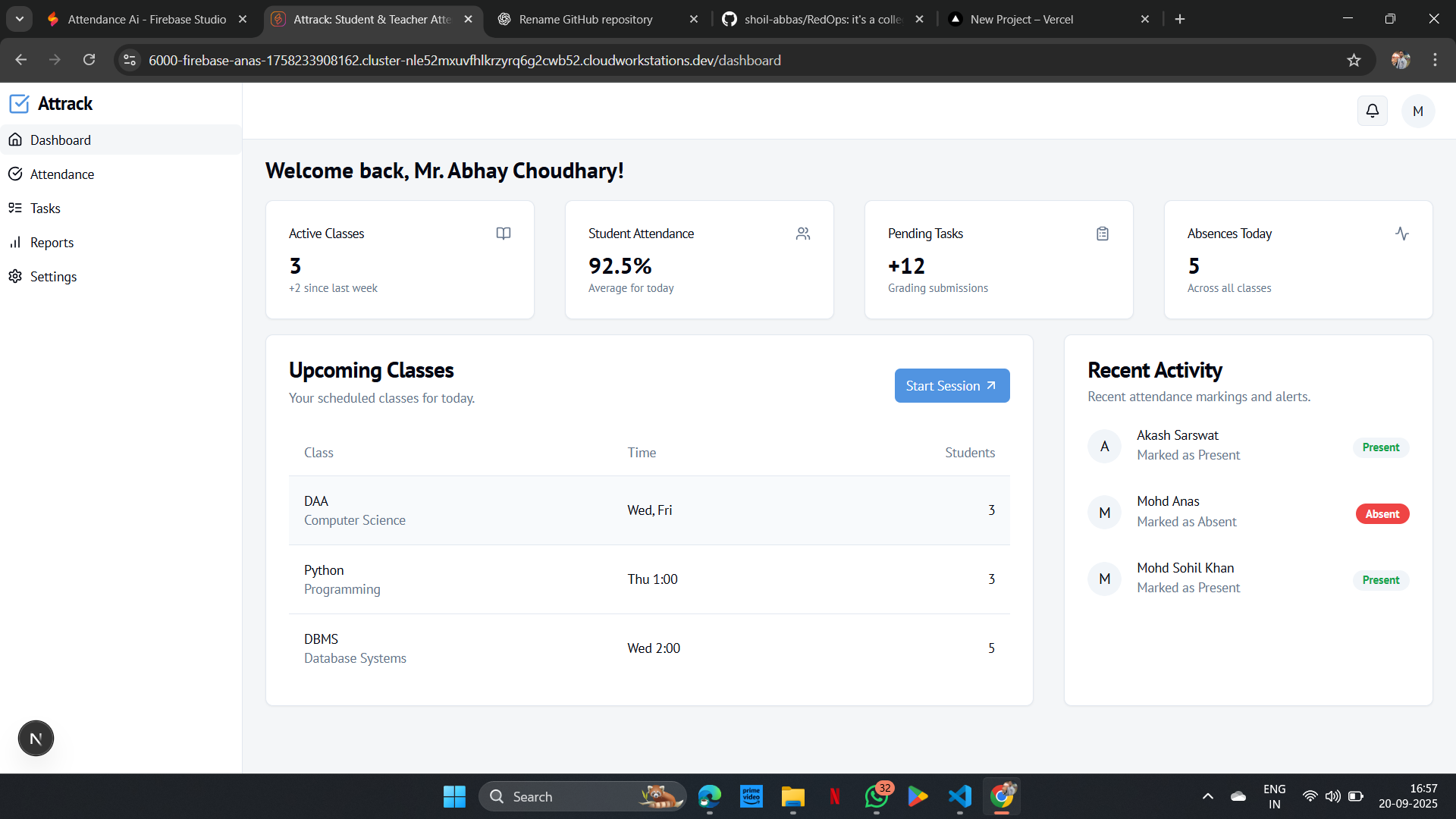Launch Visual Studio Code from the taskbar
This screenshot has height=819, width=1456.
[959, 796]
